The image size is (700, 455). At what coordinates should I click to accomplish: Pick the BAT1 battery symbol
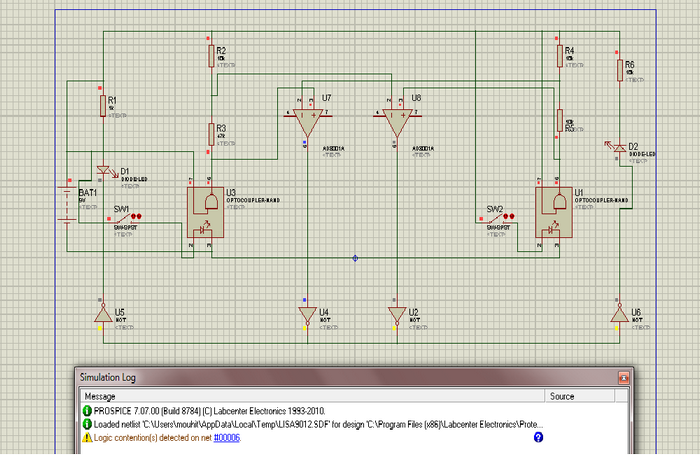(x=67, y=205)
